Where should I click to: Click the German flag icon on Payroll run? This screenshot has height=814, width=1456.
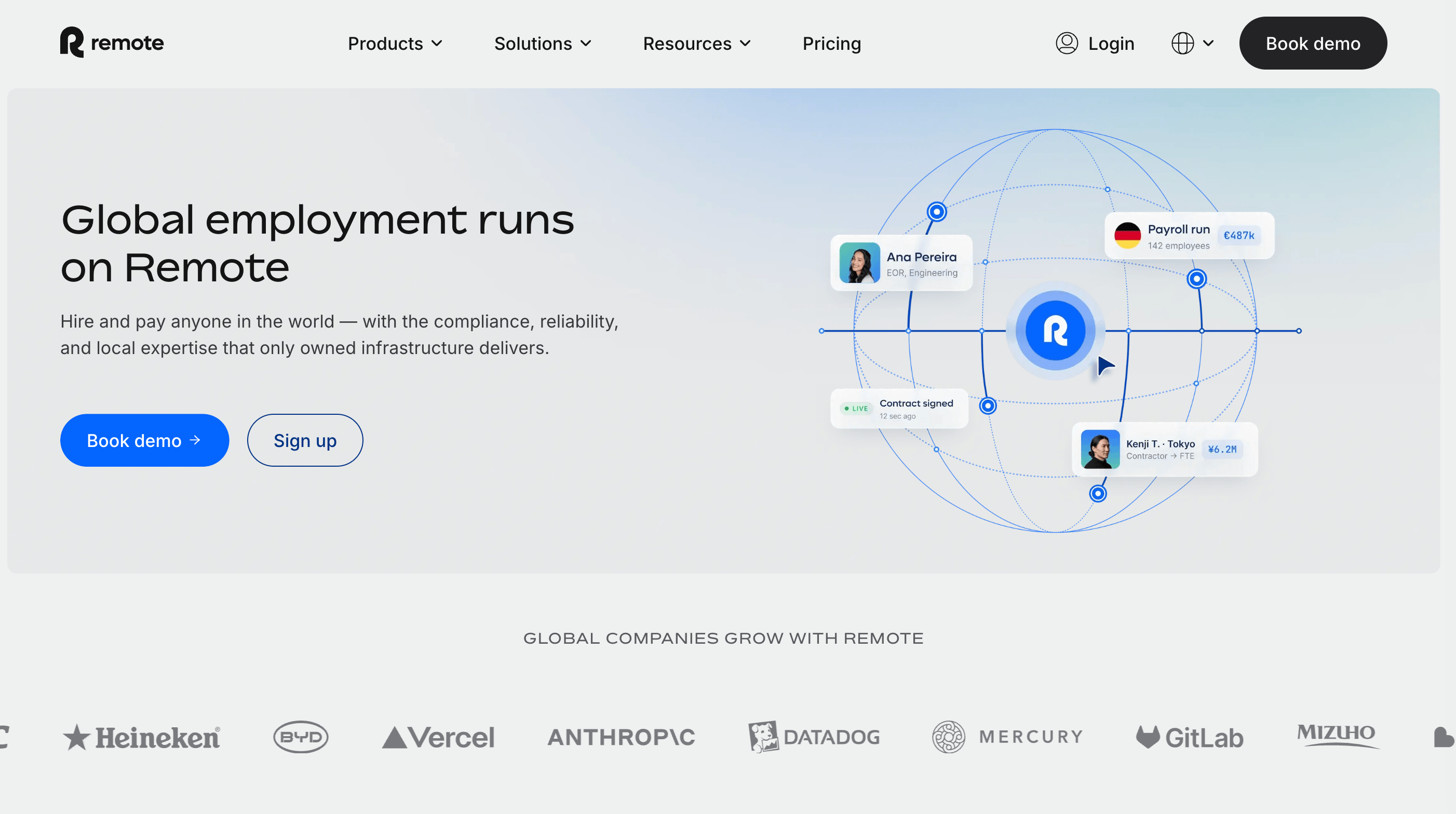click(1127, 235)
